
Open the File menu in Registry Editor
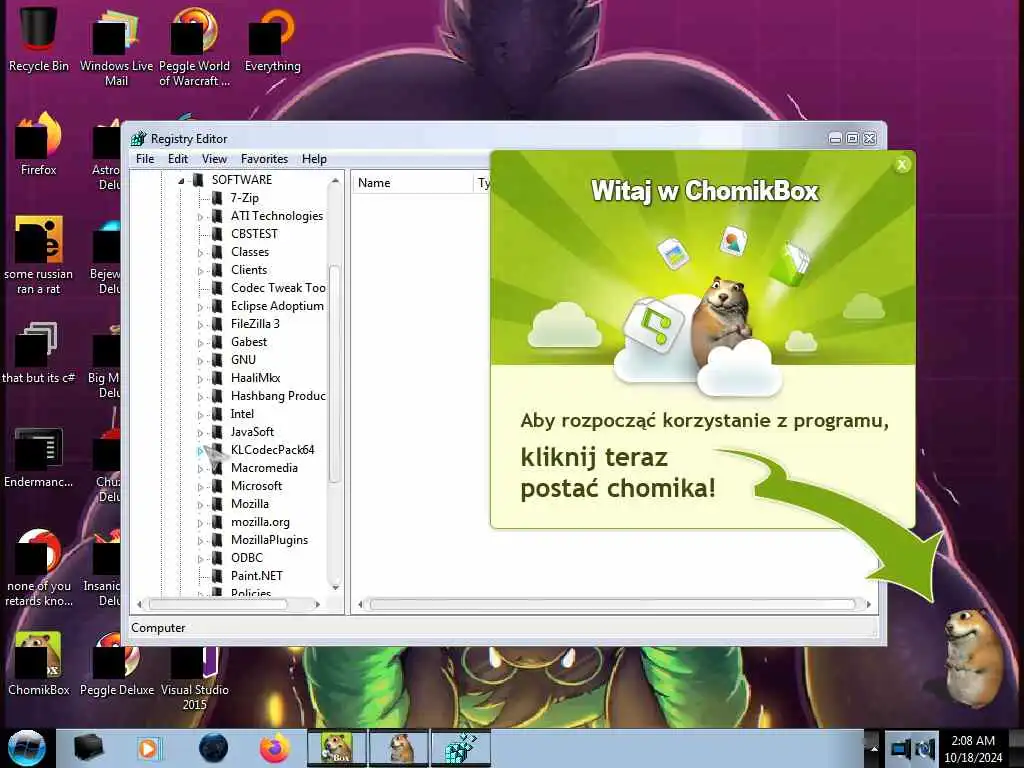145,159
